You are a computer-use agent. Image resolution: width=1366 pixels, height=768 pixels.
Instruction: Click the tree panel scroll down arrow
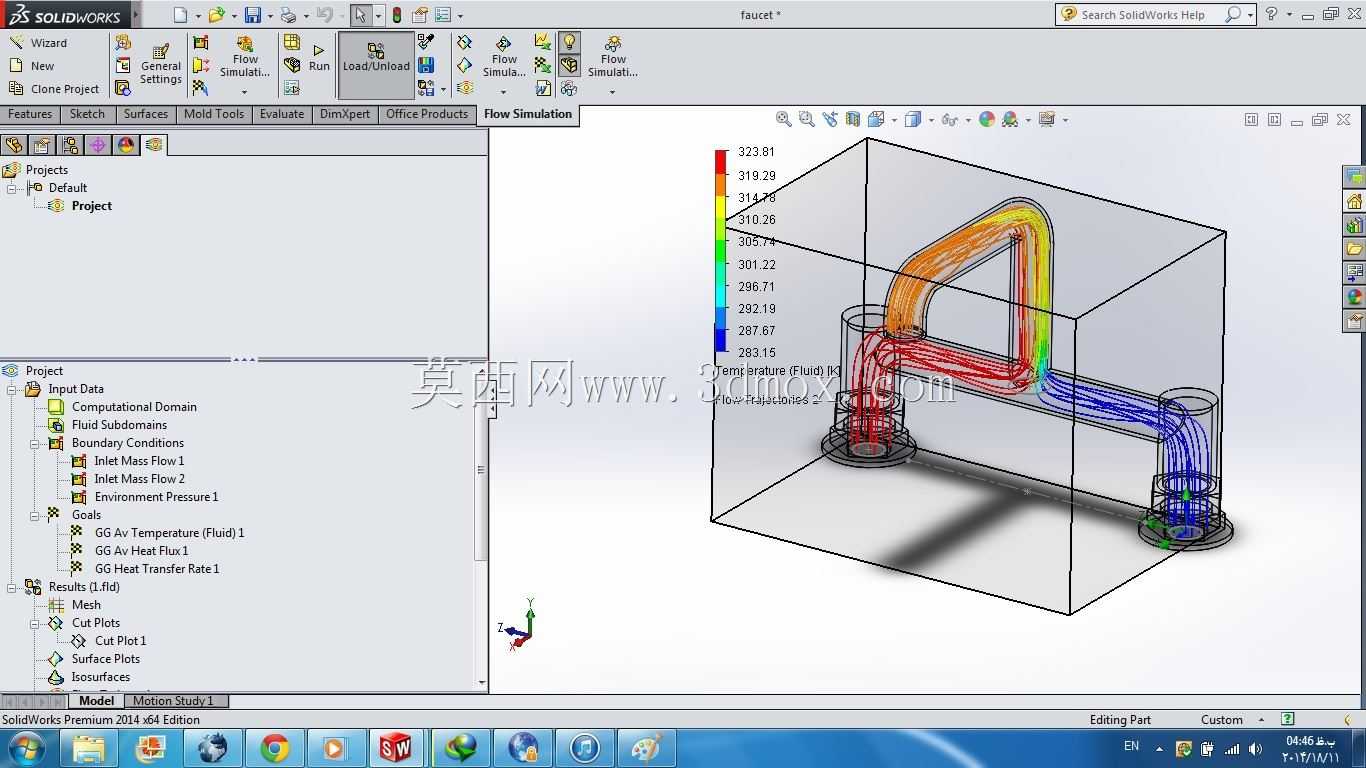point(482,683)
